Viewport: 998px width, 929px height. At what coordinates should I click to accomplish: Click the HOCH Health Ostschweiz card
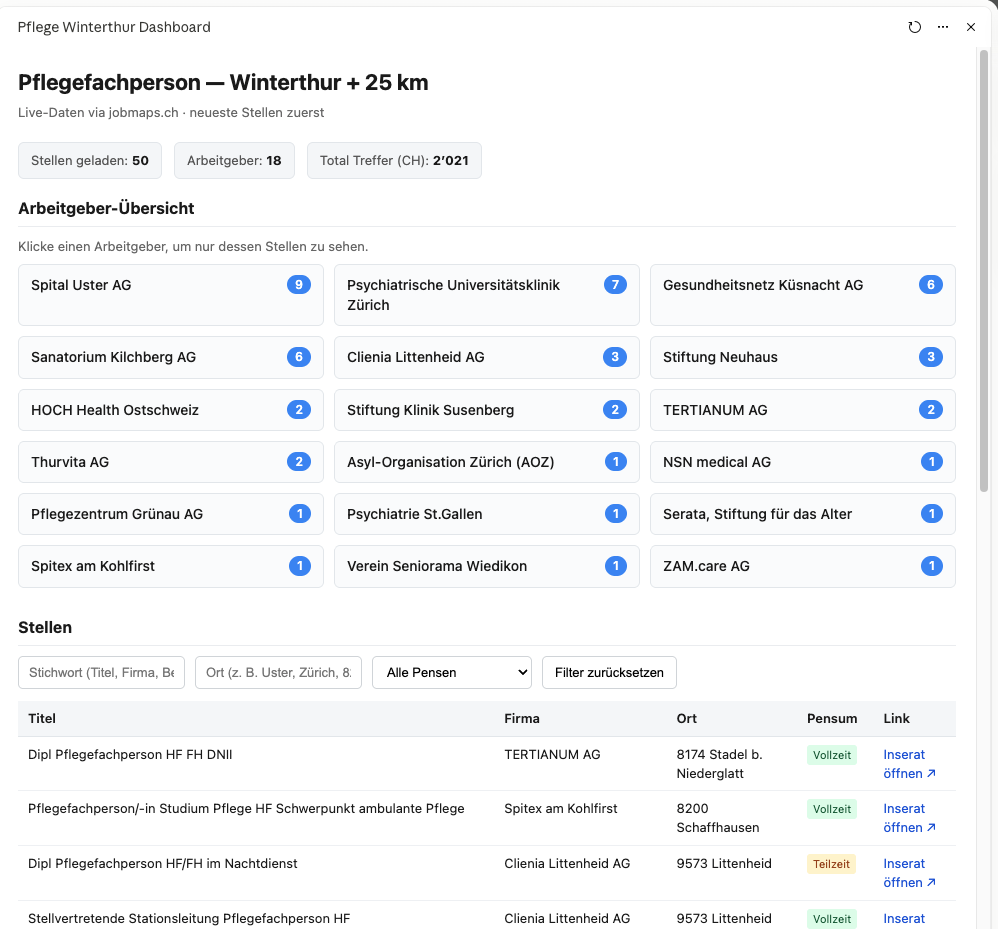[x=171, y=410]
